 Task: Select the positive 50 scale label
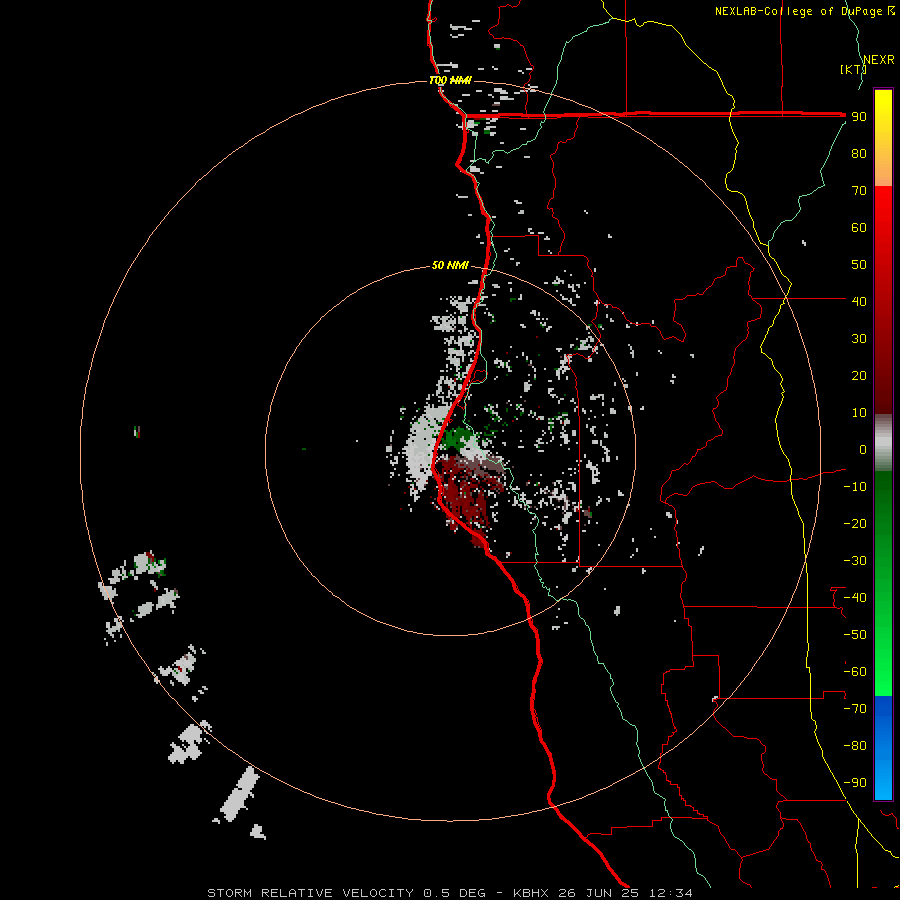[859, 265]
